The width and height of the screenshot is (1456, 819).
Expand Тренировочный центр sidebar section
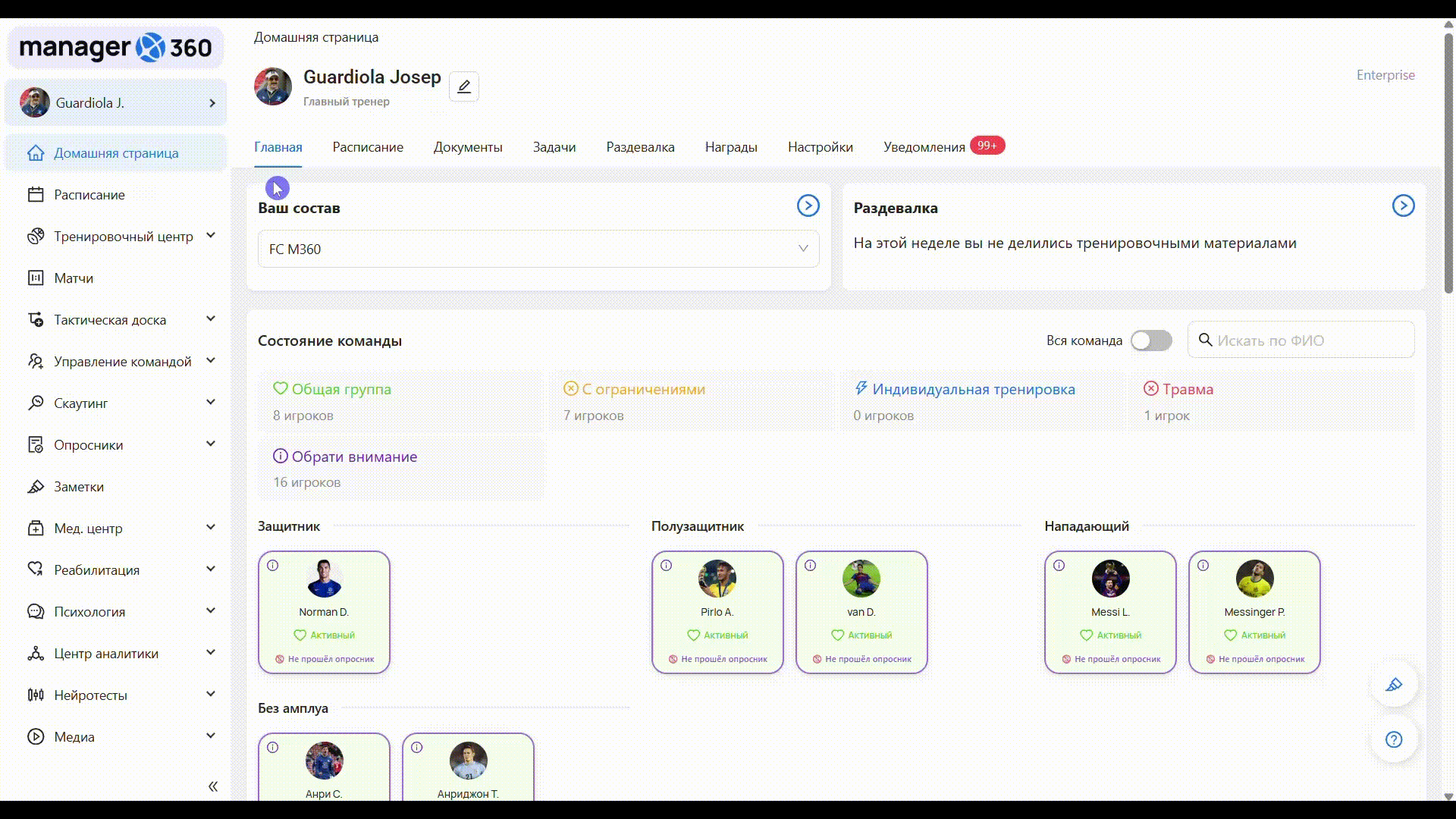point(211,236)
